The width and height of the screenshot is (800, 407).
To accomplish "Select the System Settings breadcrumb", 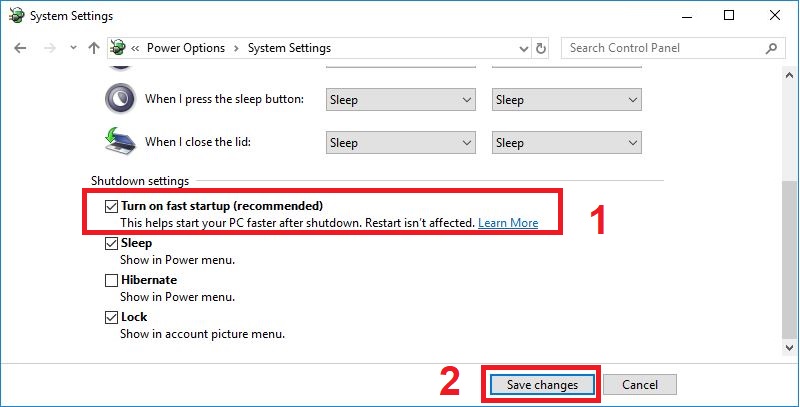I will point(289,48).
